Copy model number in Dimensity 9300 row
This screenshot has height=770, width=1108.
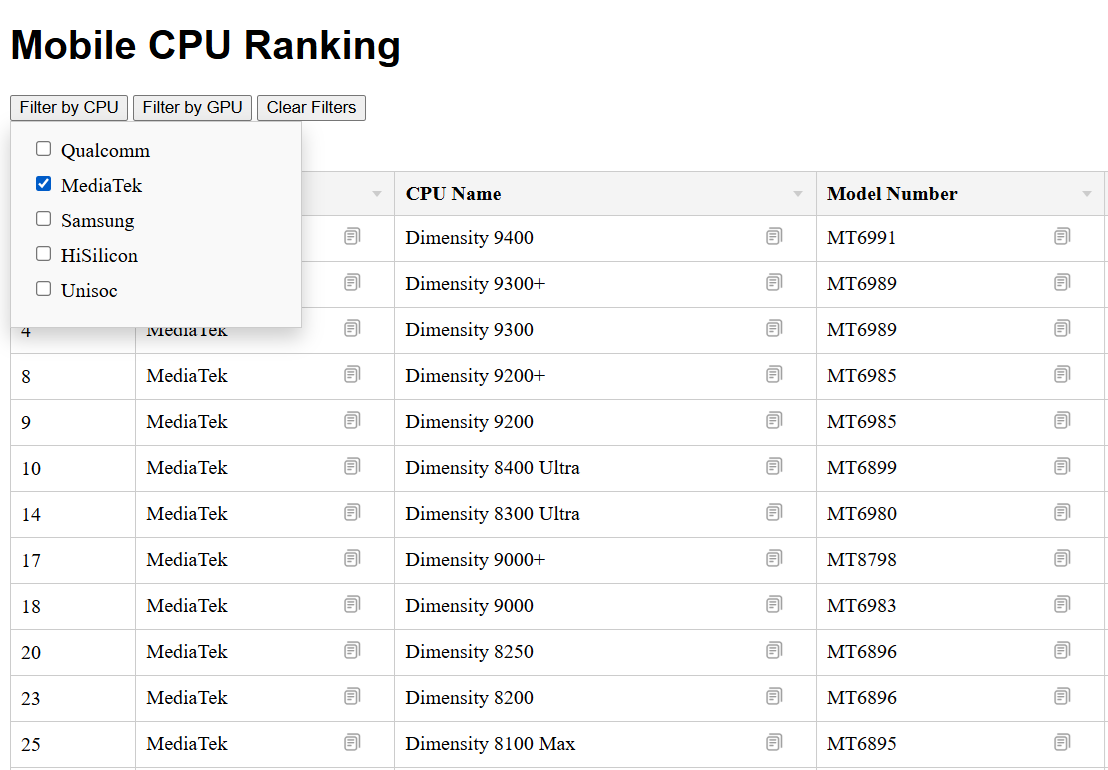coord(1061,328)
